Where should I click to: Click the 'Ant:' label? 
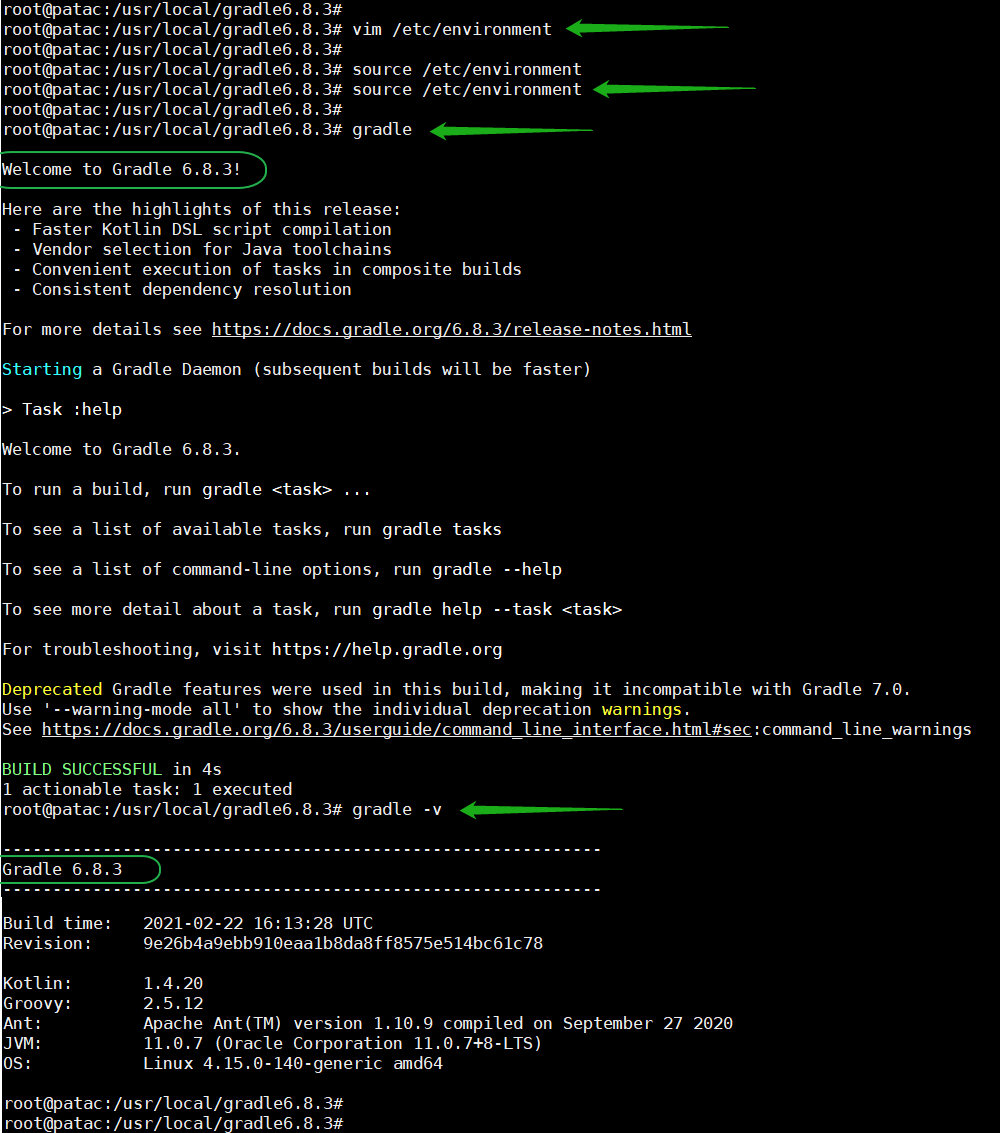pos(22,1024)
